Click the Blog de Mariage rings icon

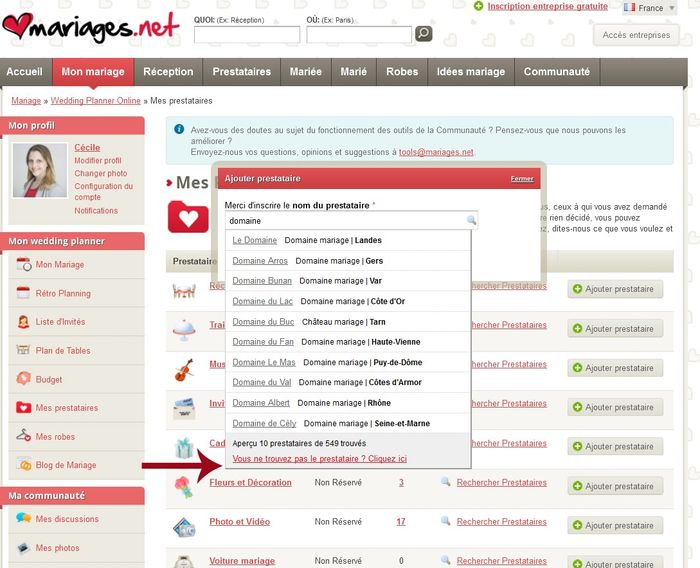pyautogui.click(x=24, y=464)
